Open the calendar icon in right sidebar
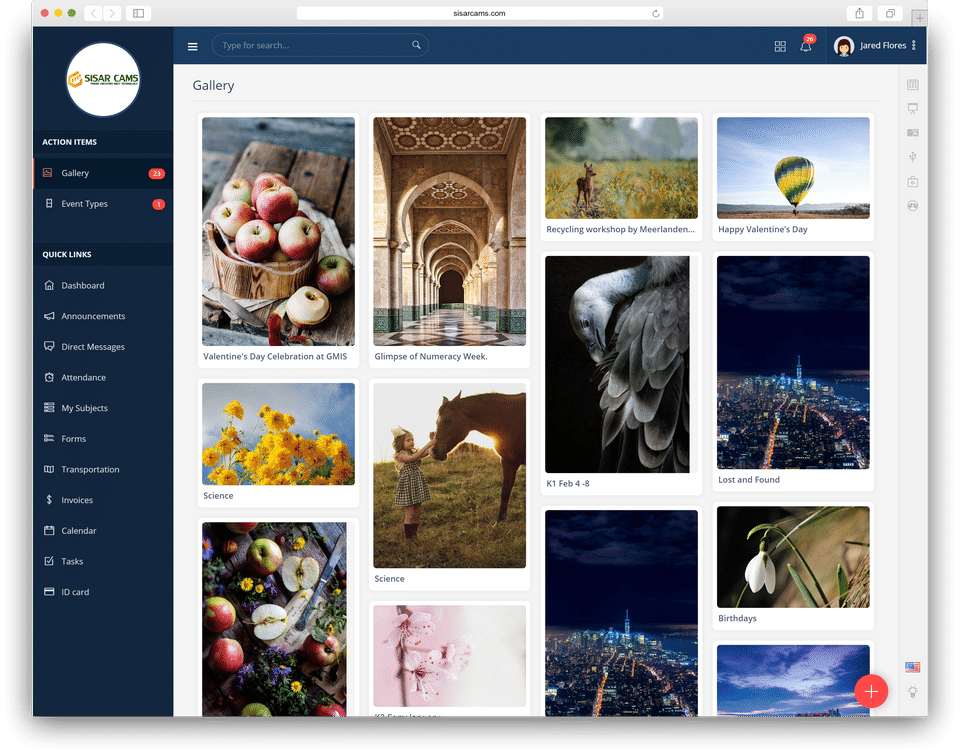Viewport: 960px width, 754px height. 912,84
